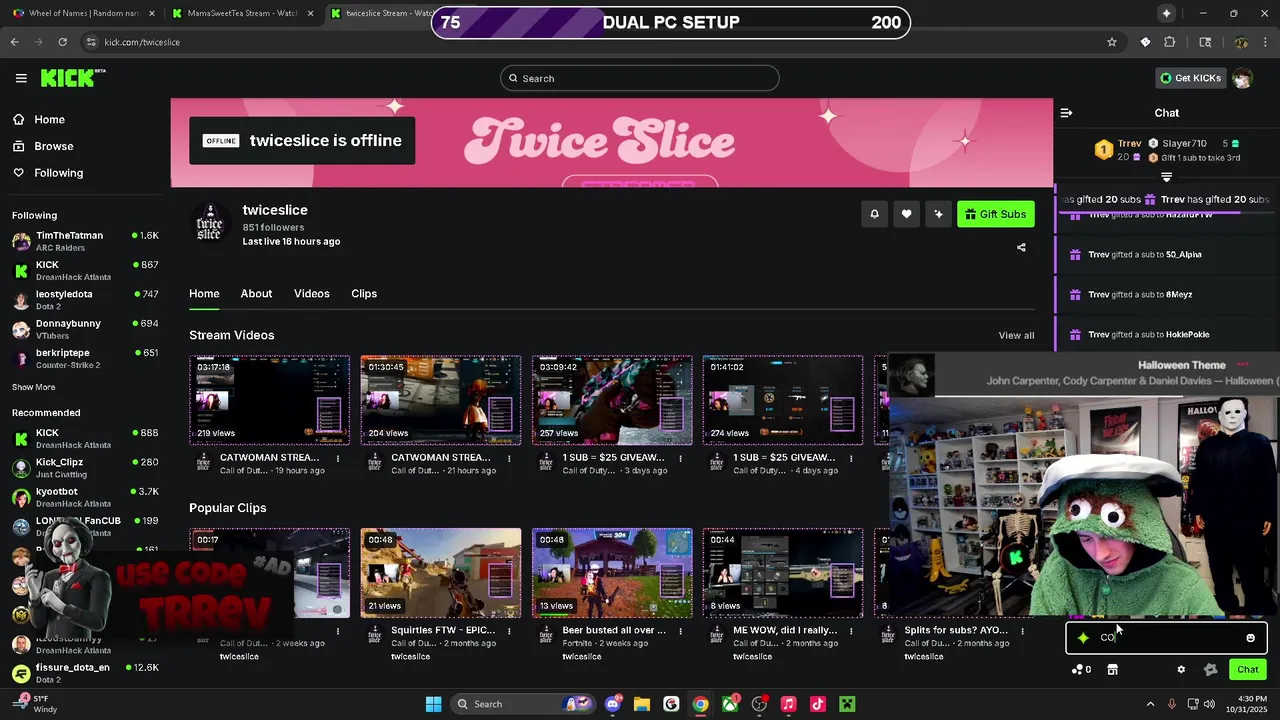This screenshot has width=1280, height=720.
Task: Reload the browser page
Action: pos(62,42)
